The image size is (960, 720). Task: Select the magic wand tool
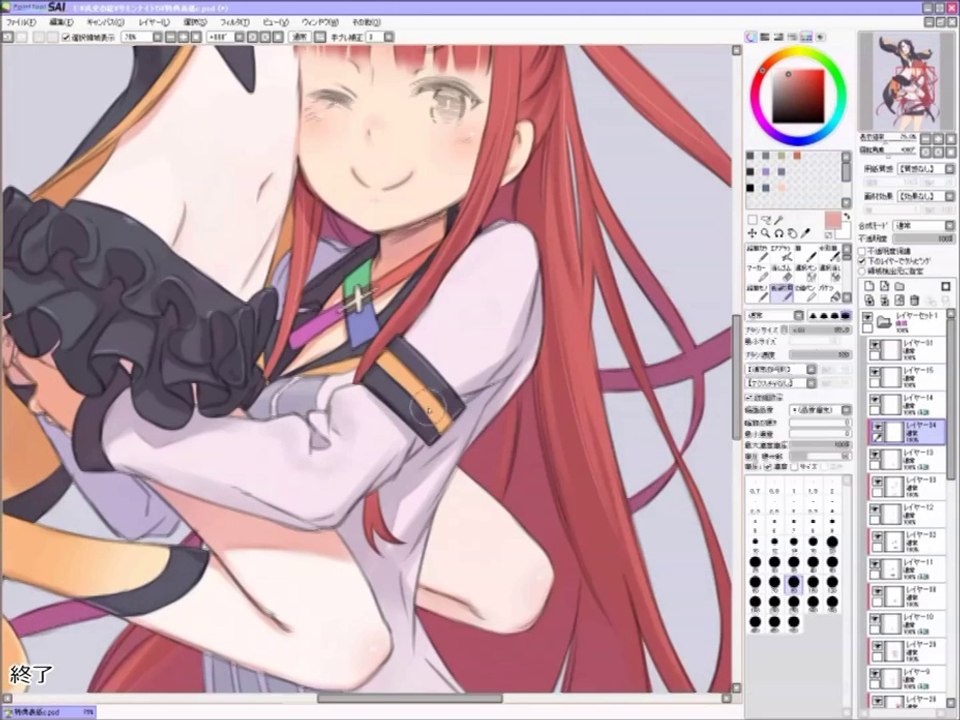[x=779, y=220]
